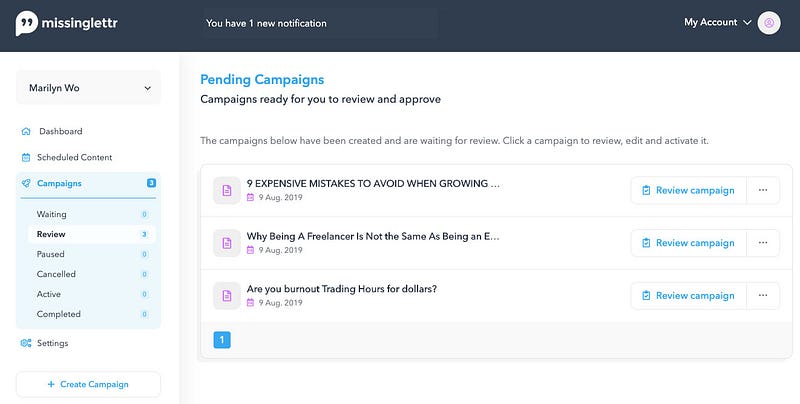This screenshot has width=800, height=404.
Task: Expand the Marilyn Wo workspace dropdown
Action: 89,88
